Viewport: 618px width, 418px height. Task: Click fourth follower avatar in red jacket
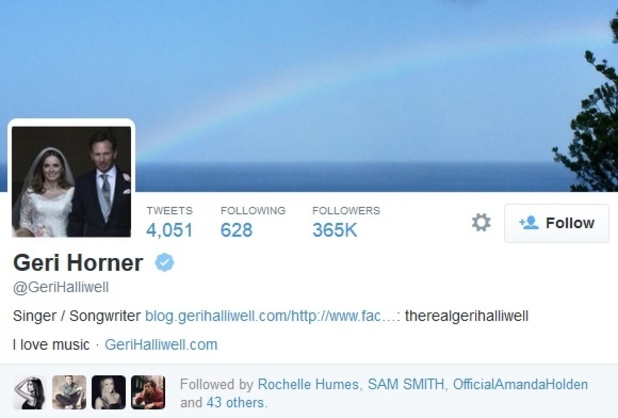click(x=148, y=392)
